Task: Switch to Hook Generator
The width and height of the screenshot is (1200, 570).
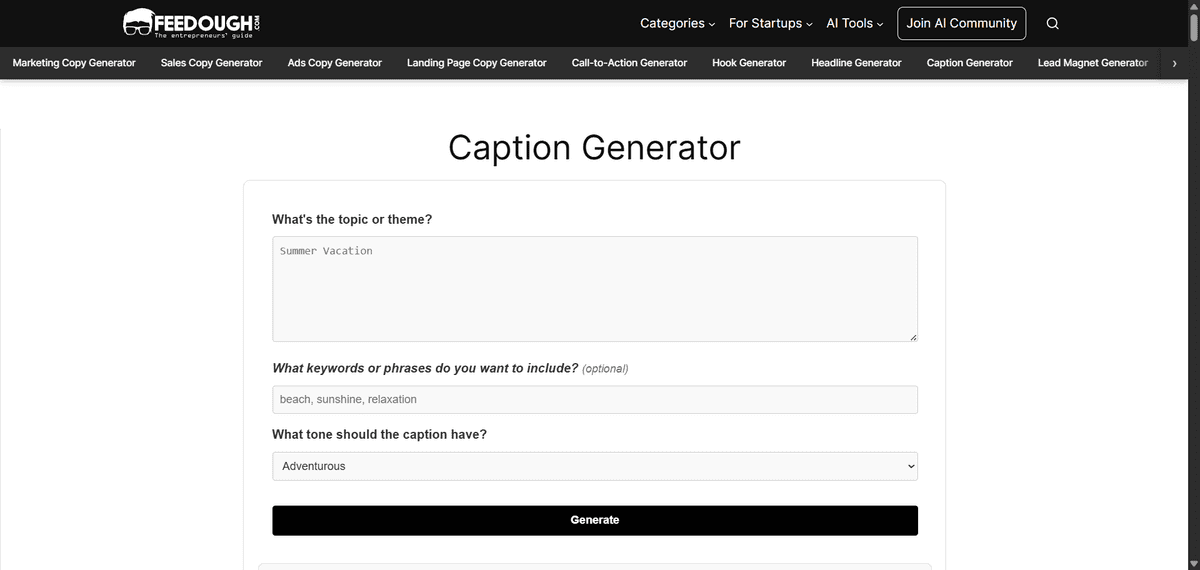Action: (748, 63)
